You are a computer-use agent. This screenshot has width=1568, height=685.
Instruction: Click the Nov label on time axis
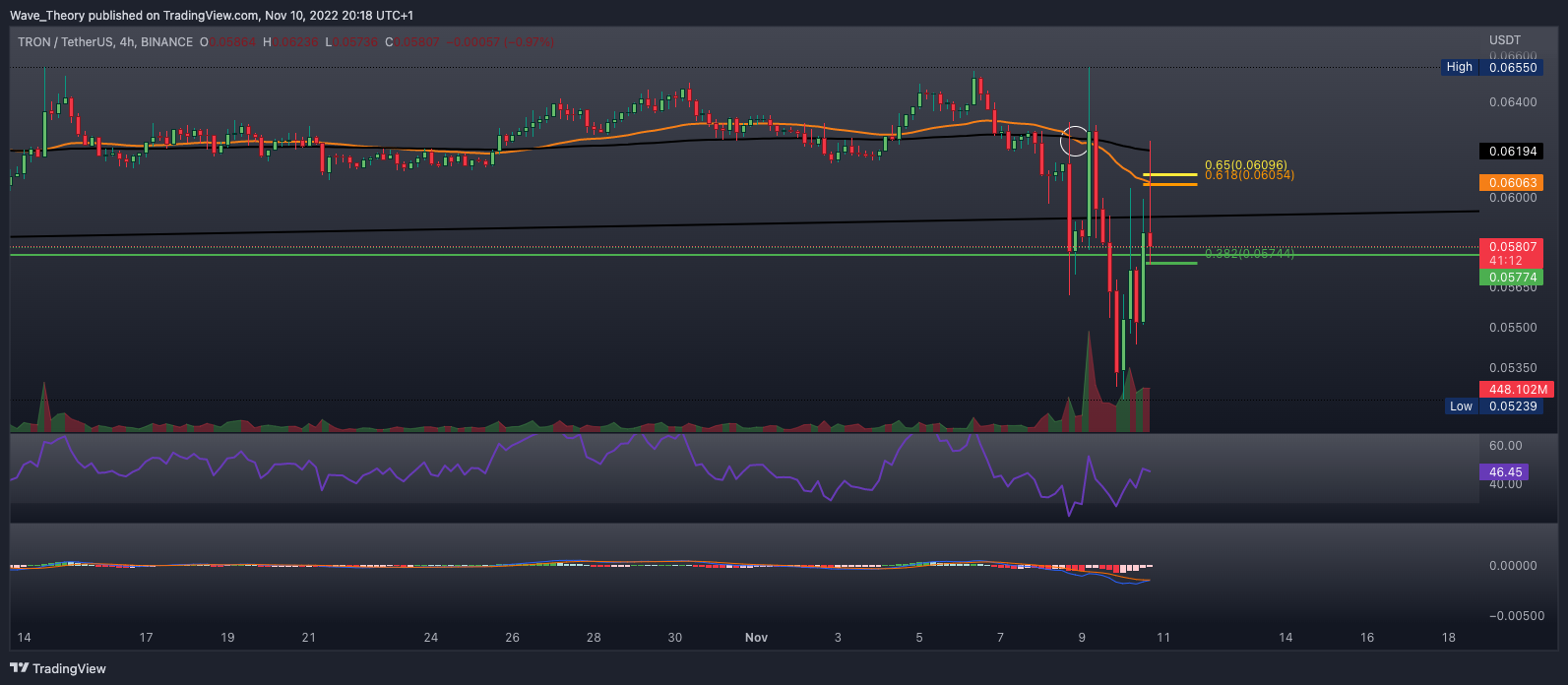point(756,638)
